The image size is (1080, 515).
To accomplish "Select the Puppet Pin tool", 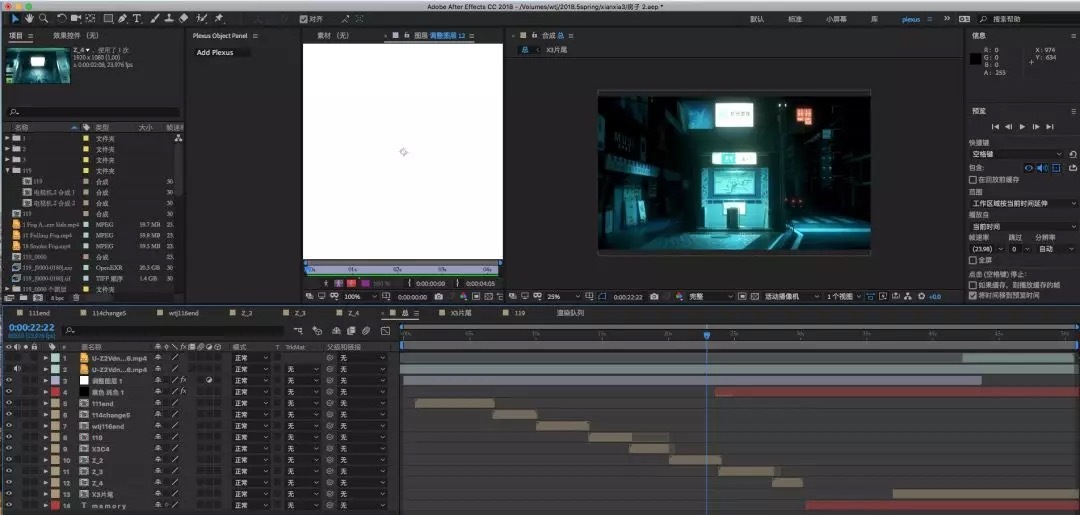I will [219, 18].
